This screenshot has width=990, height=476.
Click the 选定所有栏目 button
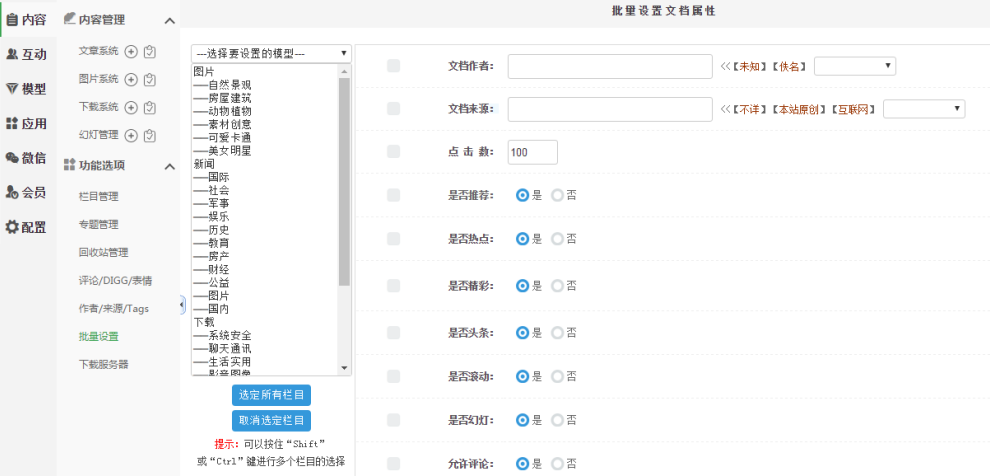click(x=271, y=395)
